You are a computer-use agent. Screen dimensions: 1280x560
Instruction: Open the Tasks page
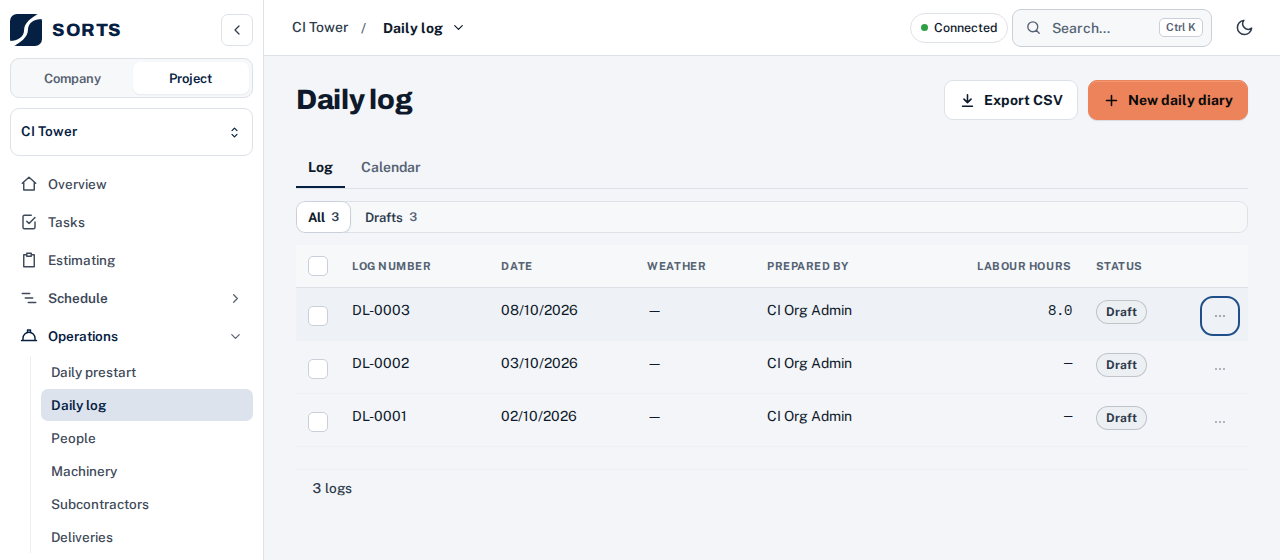[131, 222]
